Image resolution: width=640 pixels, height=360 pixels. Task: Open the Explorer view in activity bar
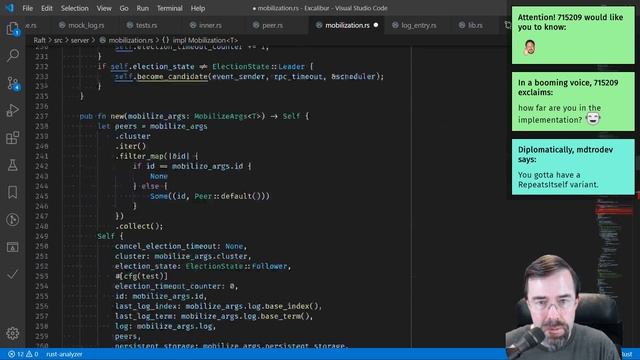coord(13,29)
